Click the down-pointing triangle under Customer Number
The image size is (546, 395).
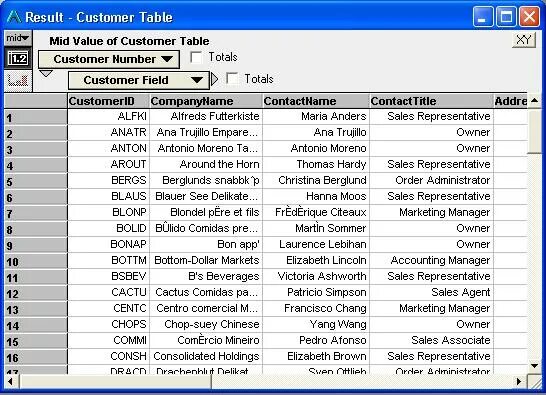coord(46,73)
